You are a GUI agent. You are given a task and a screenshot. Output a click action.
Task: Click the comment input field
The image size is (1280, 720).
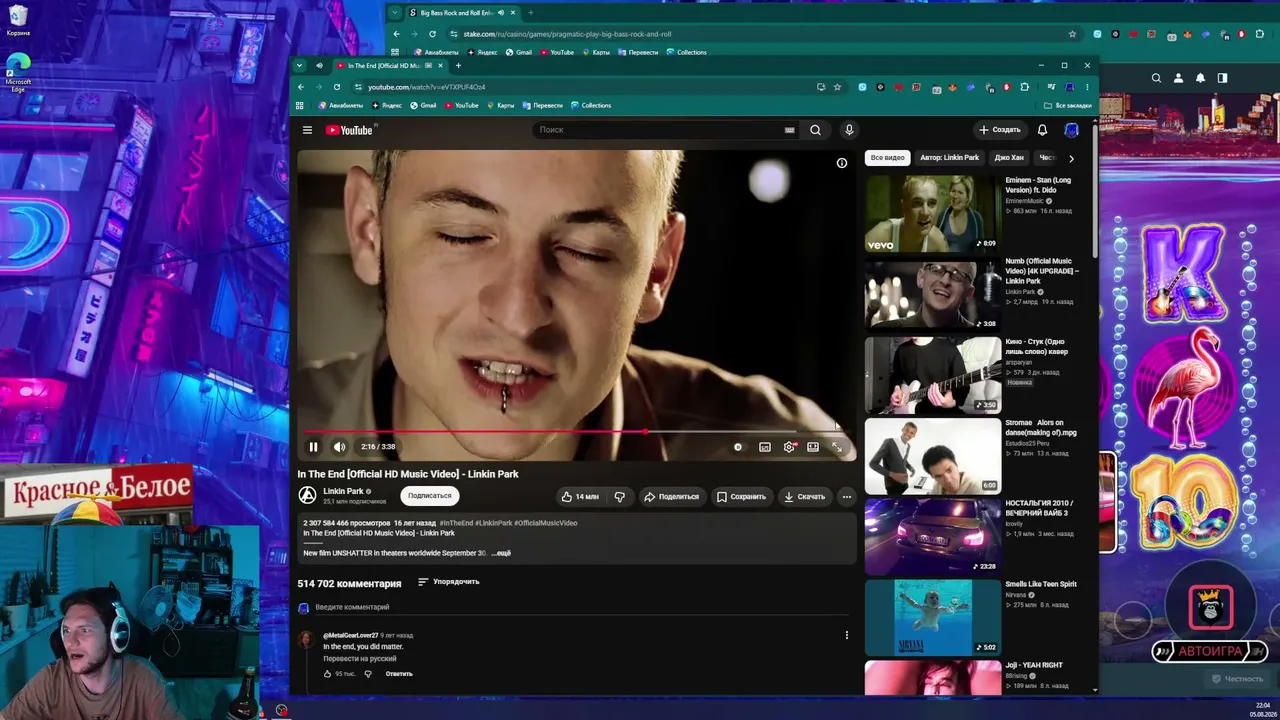(x=584, y=607)
